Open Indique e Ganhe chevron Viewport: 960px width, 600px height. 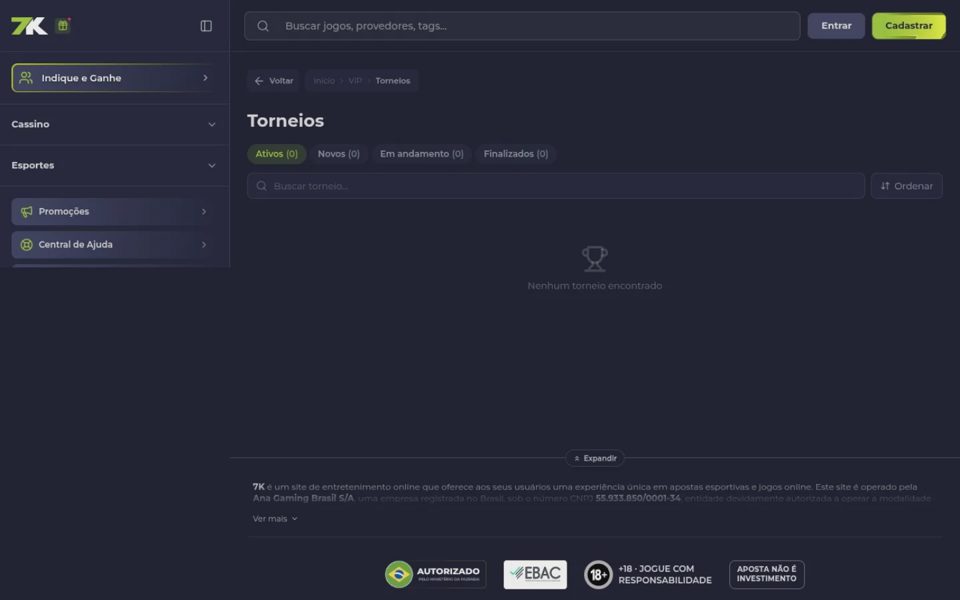point(205,78)
